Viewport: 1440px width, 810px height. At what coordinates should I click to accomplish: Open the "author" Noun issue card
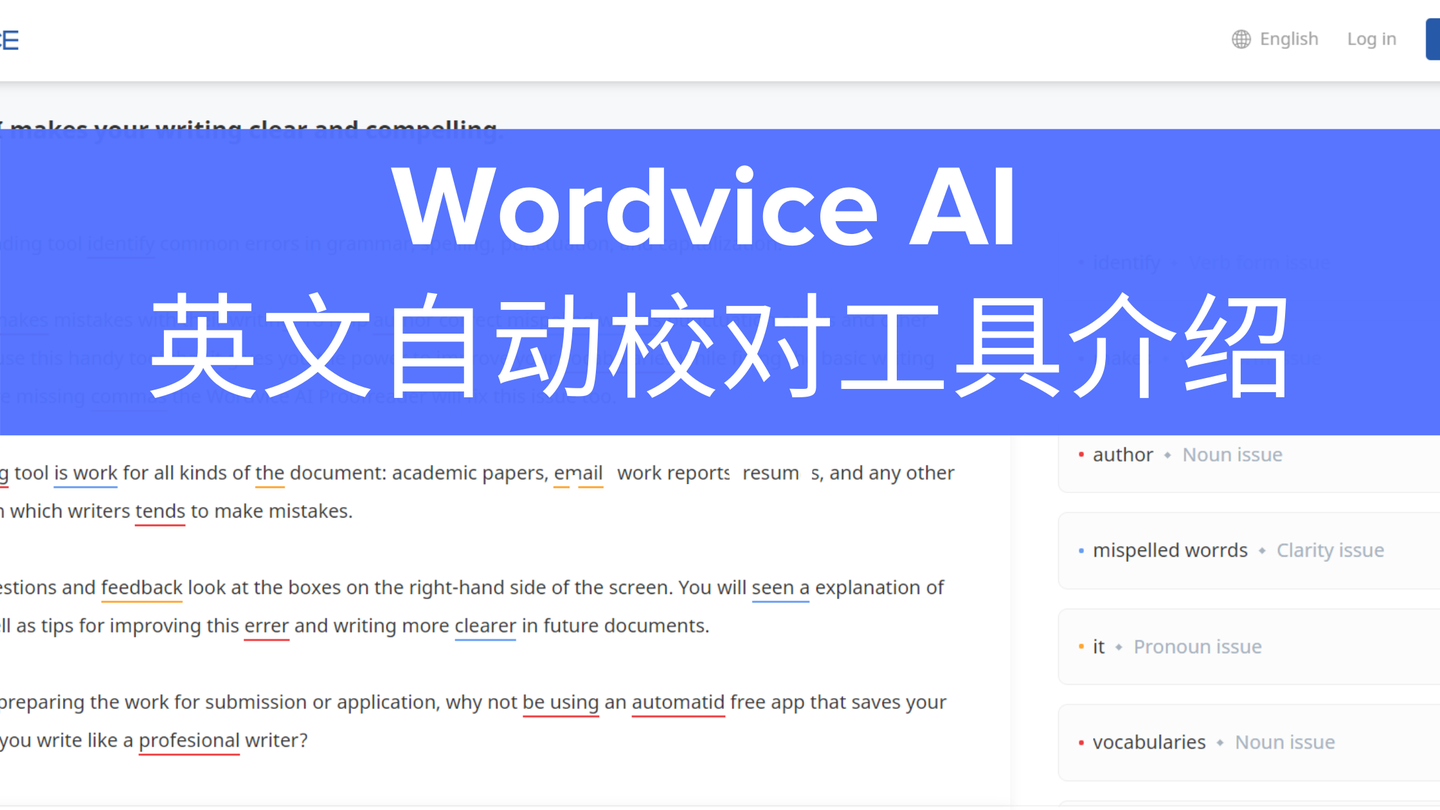(1249, 455)
